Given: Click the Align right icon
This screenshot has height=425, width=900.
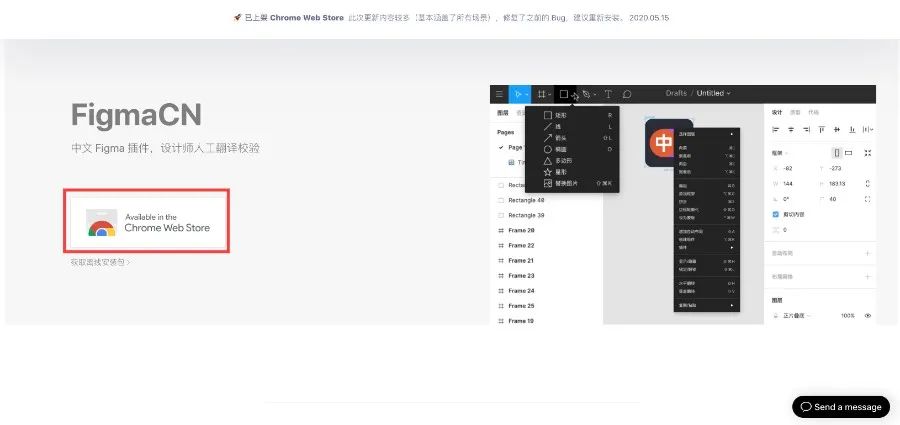Looking at the screenshot, I should pyautogui.click(x=806, y=130).
